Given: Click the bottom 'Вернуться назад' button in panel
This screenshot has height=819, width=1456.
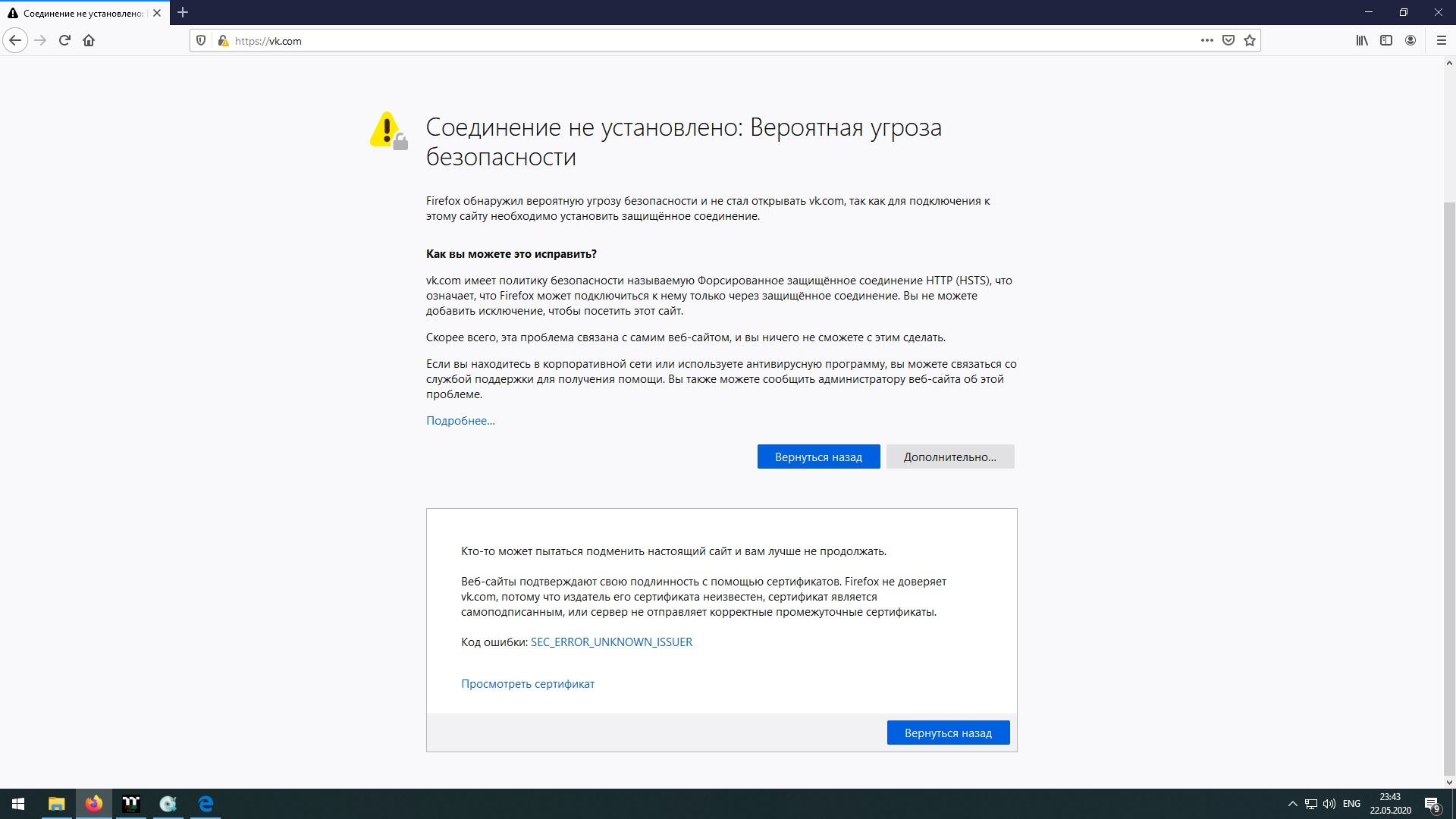Looking at the screenshot, I should (x=948, y=733).
